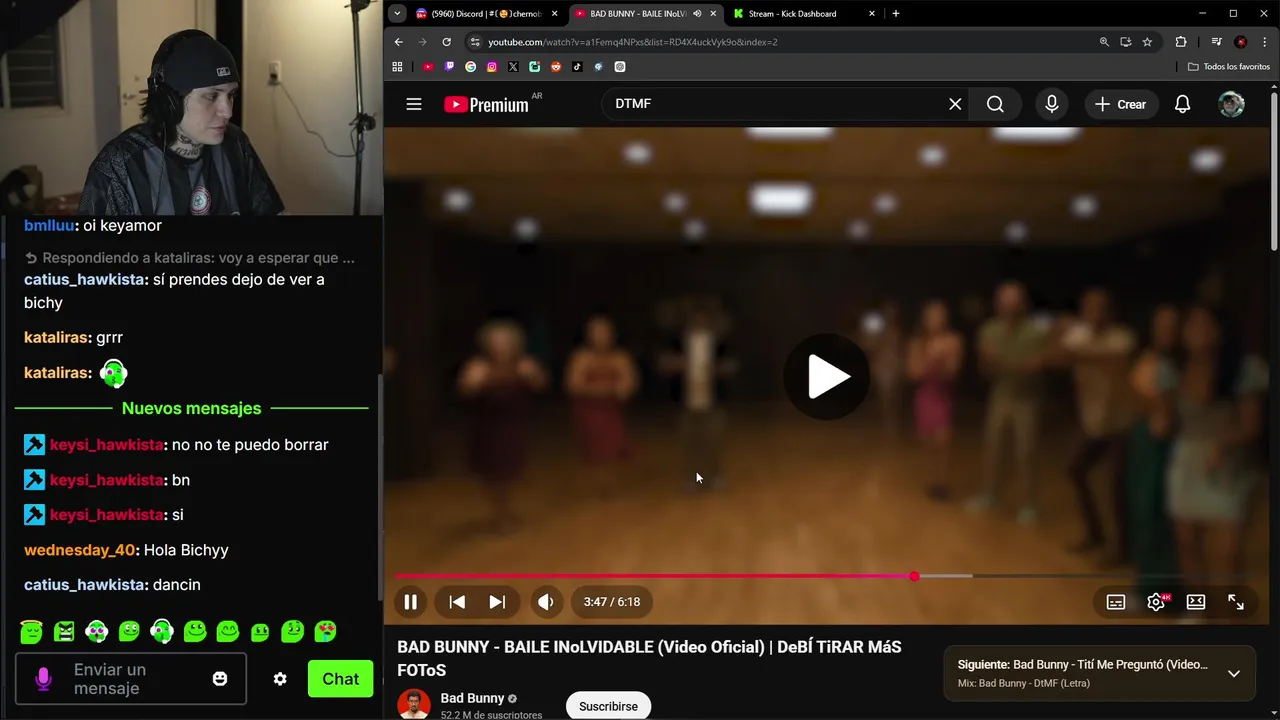Mute the YouTube tab's audio indicator
This screenshot has height=720, width=1280.
697,13
